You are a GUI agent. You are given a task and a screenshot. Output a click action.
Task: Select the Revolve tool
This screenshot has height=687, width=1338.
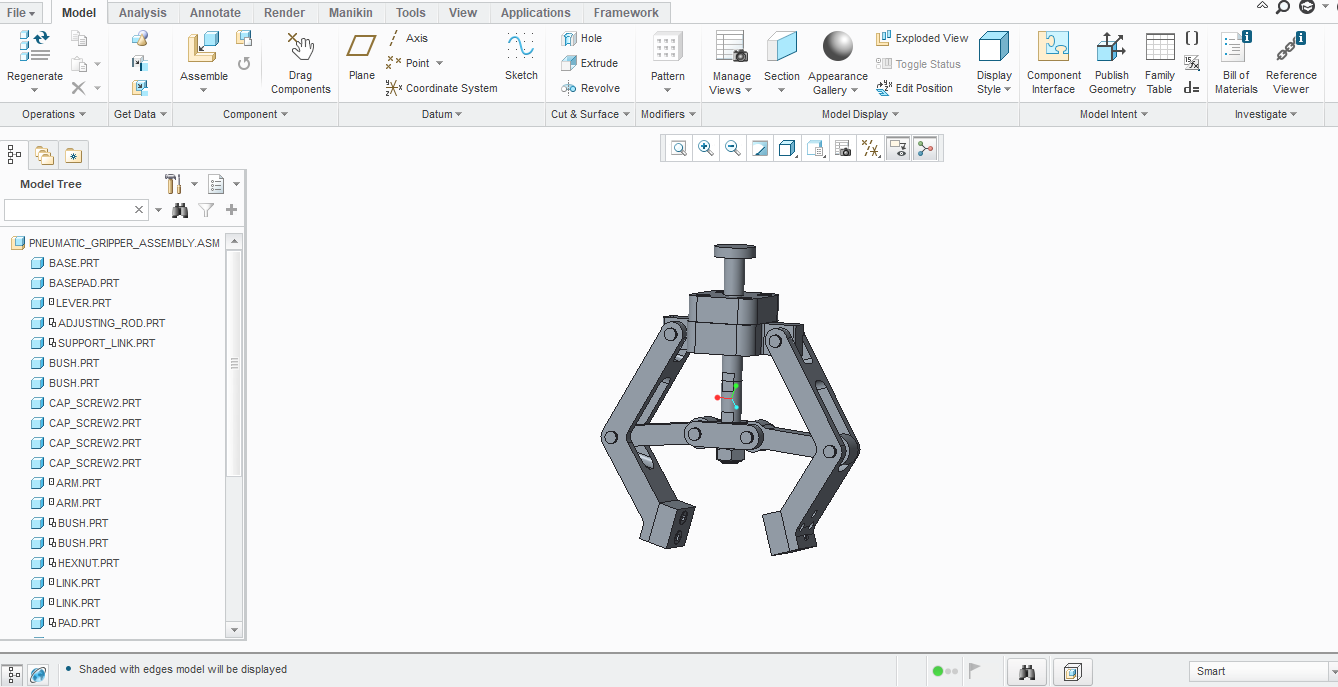[590, 88]
